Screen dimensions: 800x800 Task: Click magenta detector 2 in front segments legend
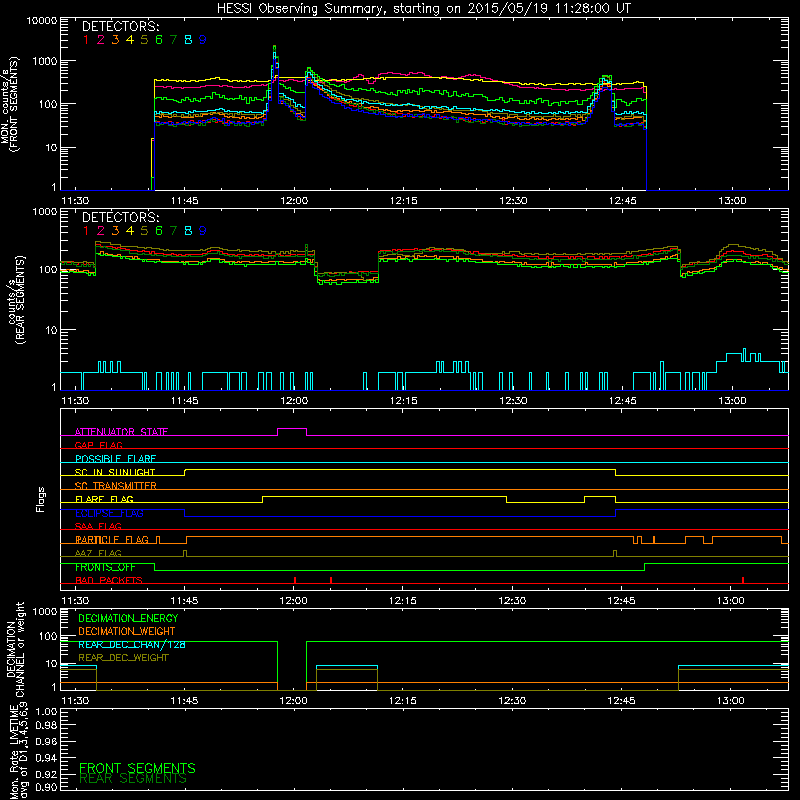[101, 40]
